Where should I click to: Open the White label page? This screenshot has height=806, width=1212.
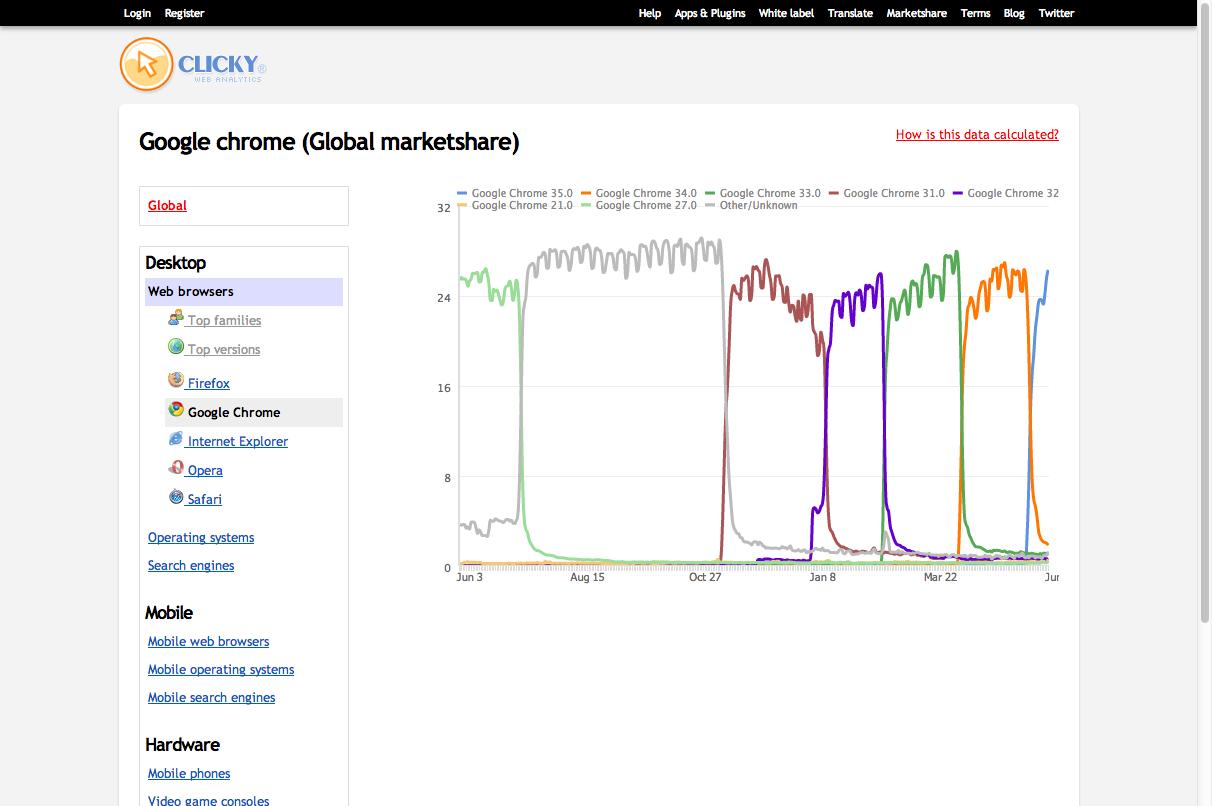pyautogui.click(x=786, y=13)
